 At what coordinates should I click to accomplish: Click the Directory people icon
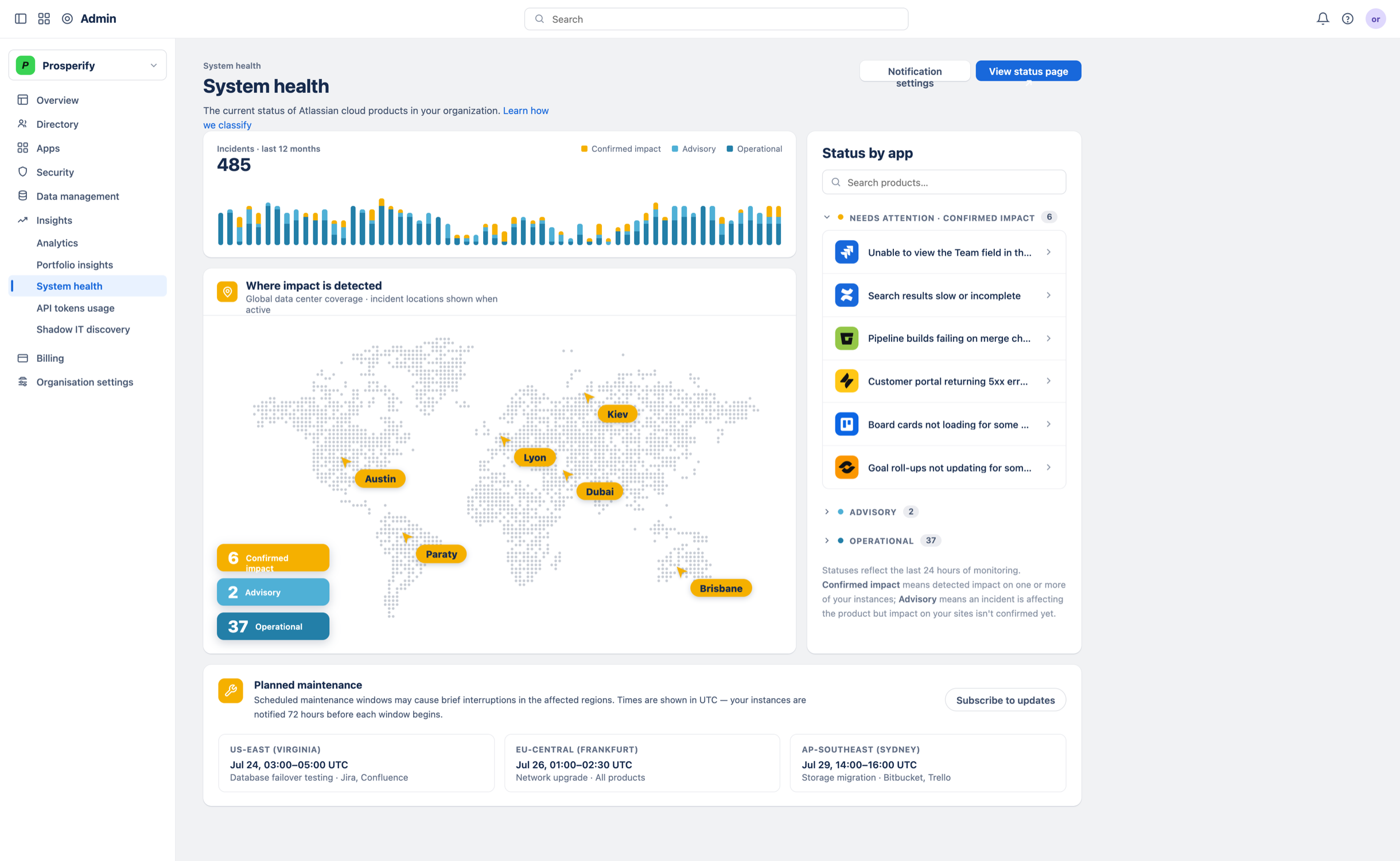point(23,124)
